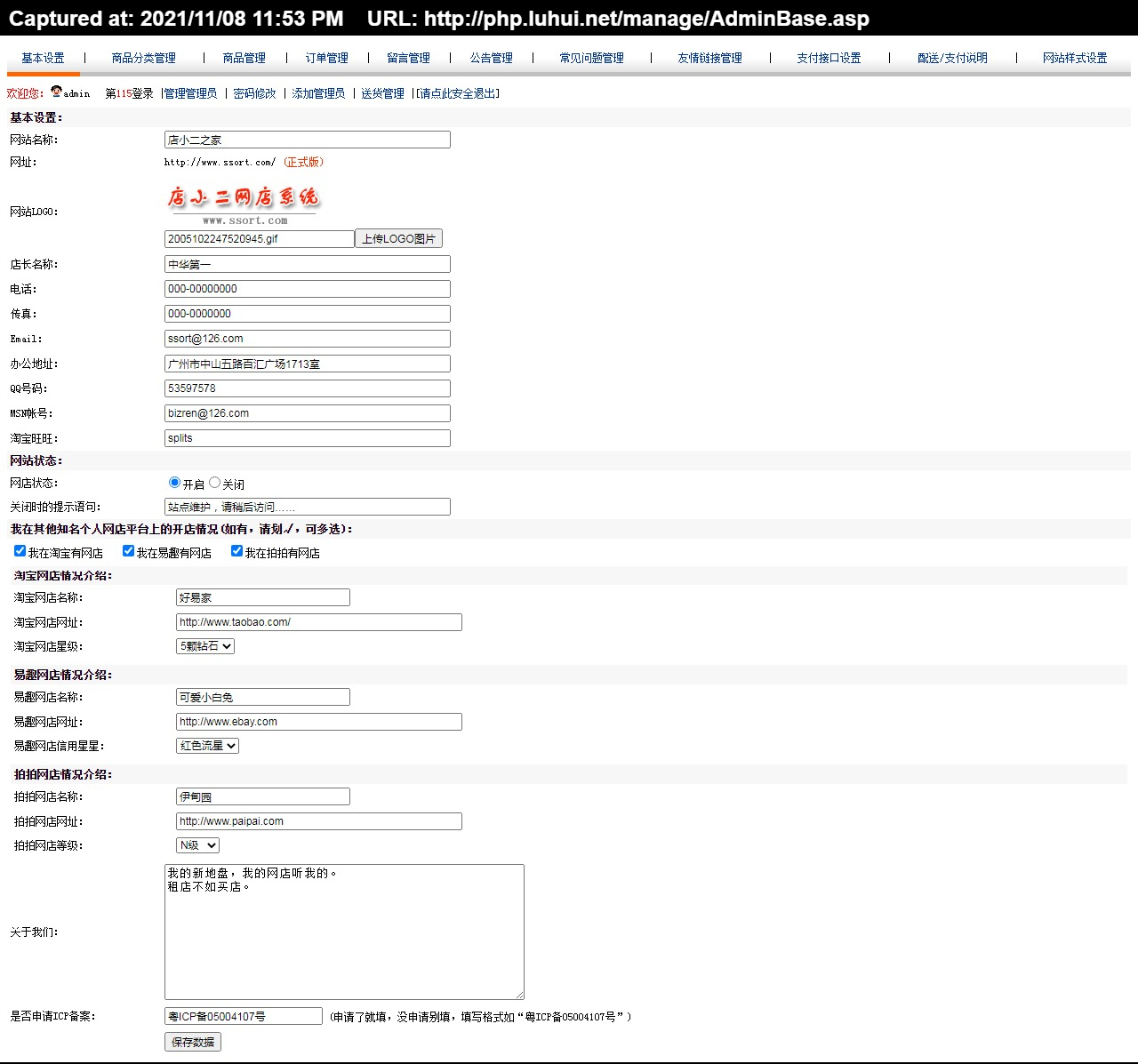Click the http://www.ssort.com/ address text
Screen dimensions: 1138x1064
[220, 163]
